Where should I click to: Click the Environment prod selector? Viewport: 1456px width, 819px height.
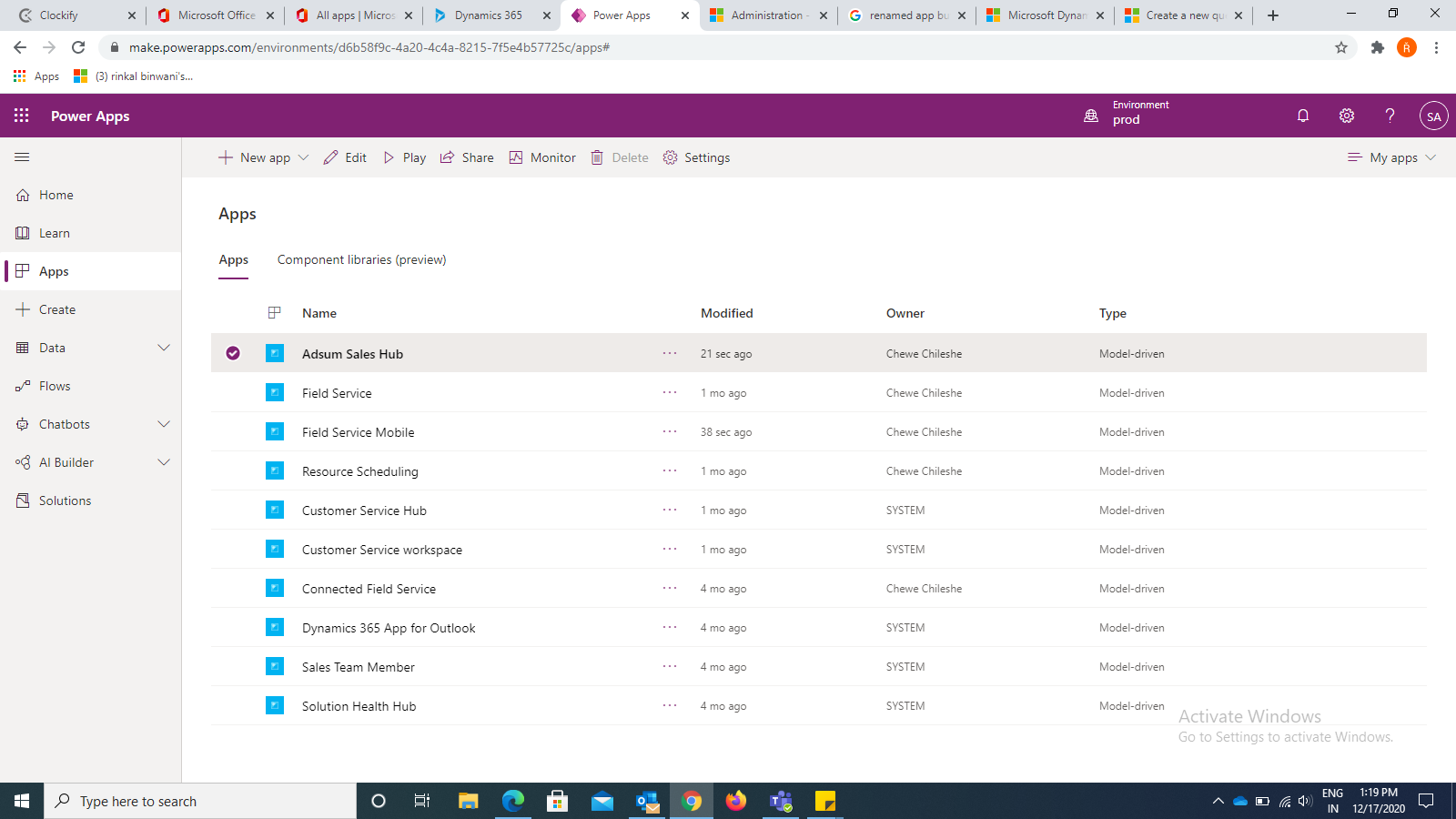[1127, 113]
